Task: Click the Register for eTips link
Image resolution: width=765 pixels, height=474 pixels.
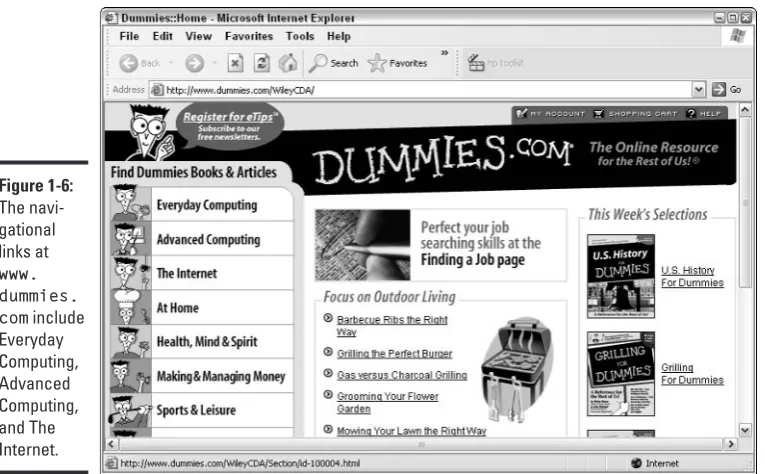Action: click(230, 117)
